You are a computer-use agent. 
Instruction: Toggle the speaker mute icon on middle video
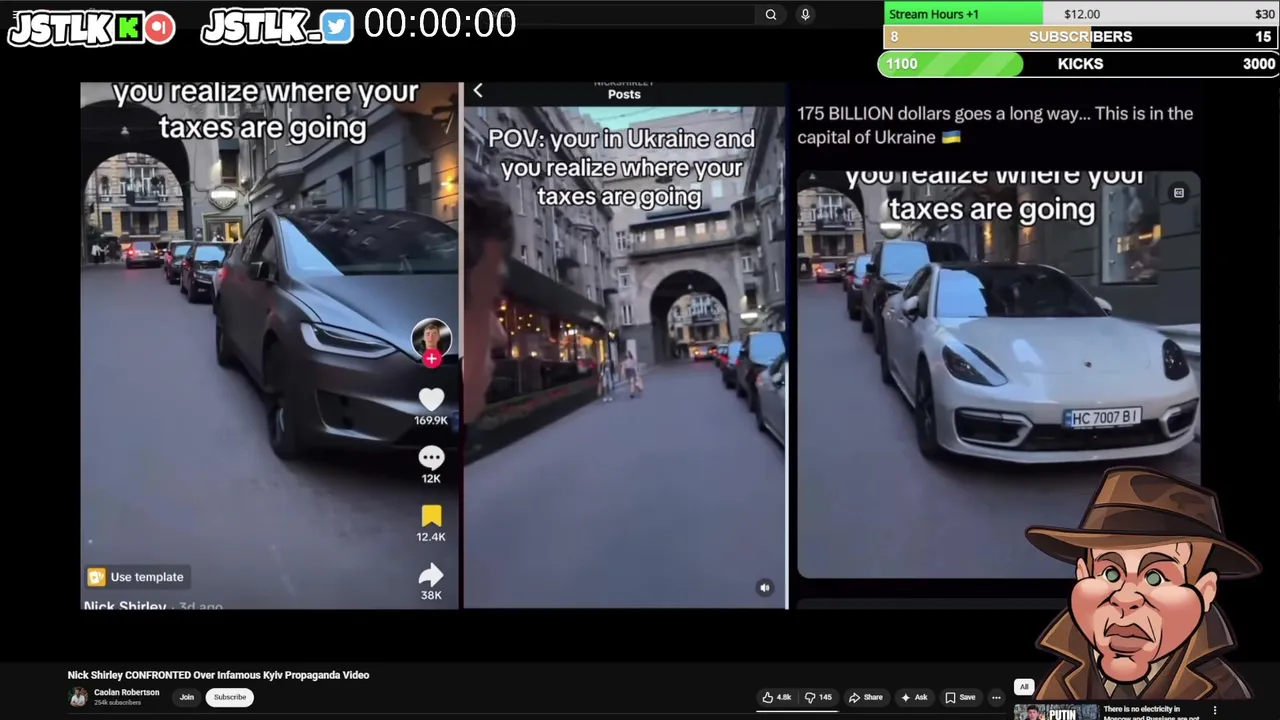(765, 588)
